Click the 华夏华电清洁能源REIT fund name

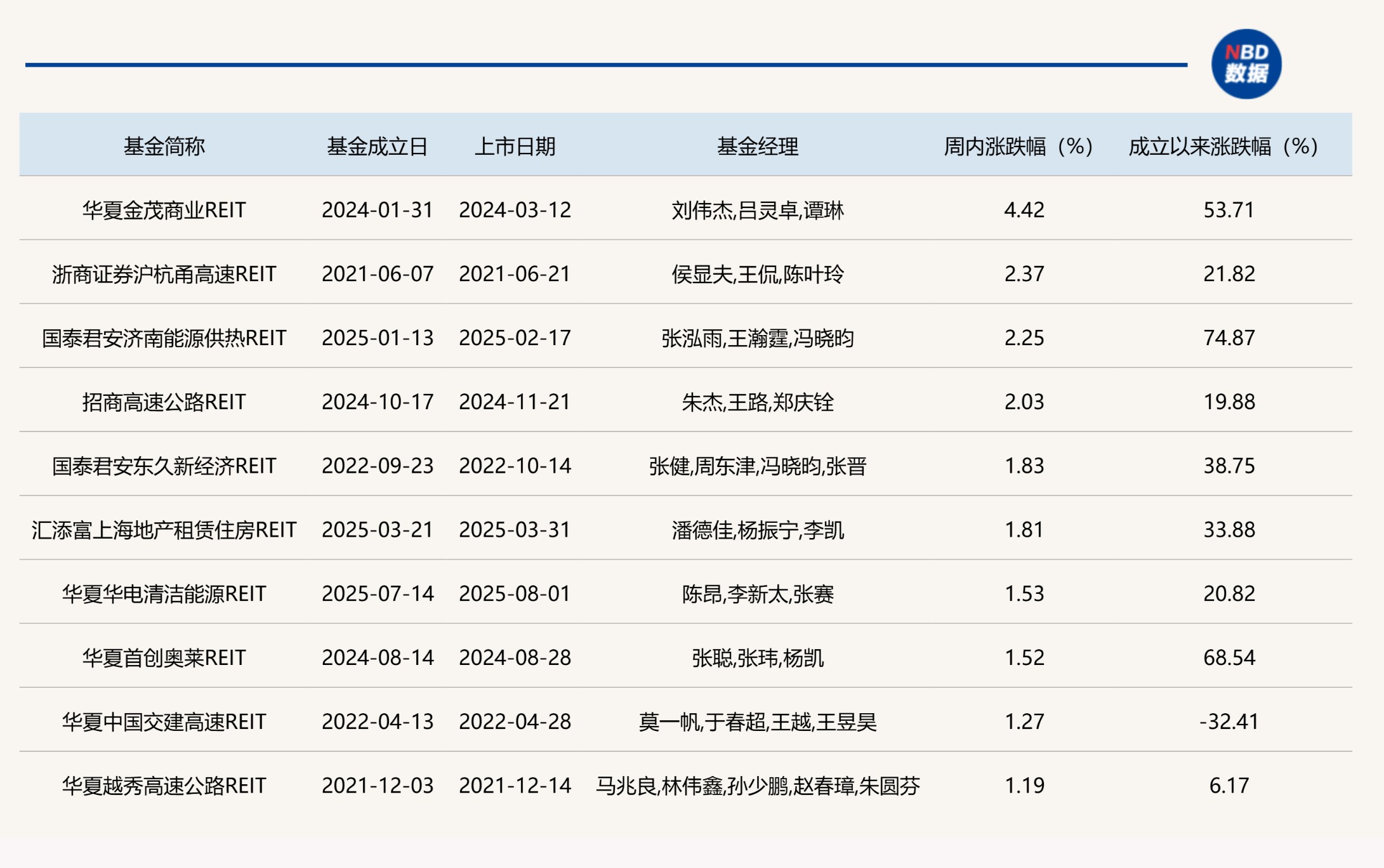(x=164, y=594)
